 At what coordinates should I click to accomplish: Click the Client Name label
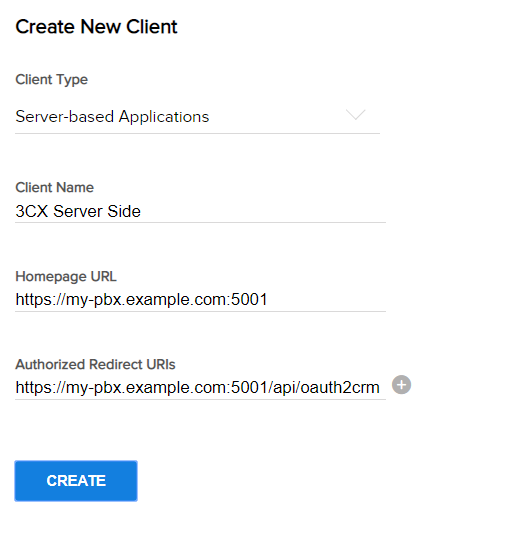[x=55, y=187]
